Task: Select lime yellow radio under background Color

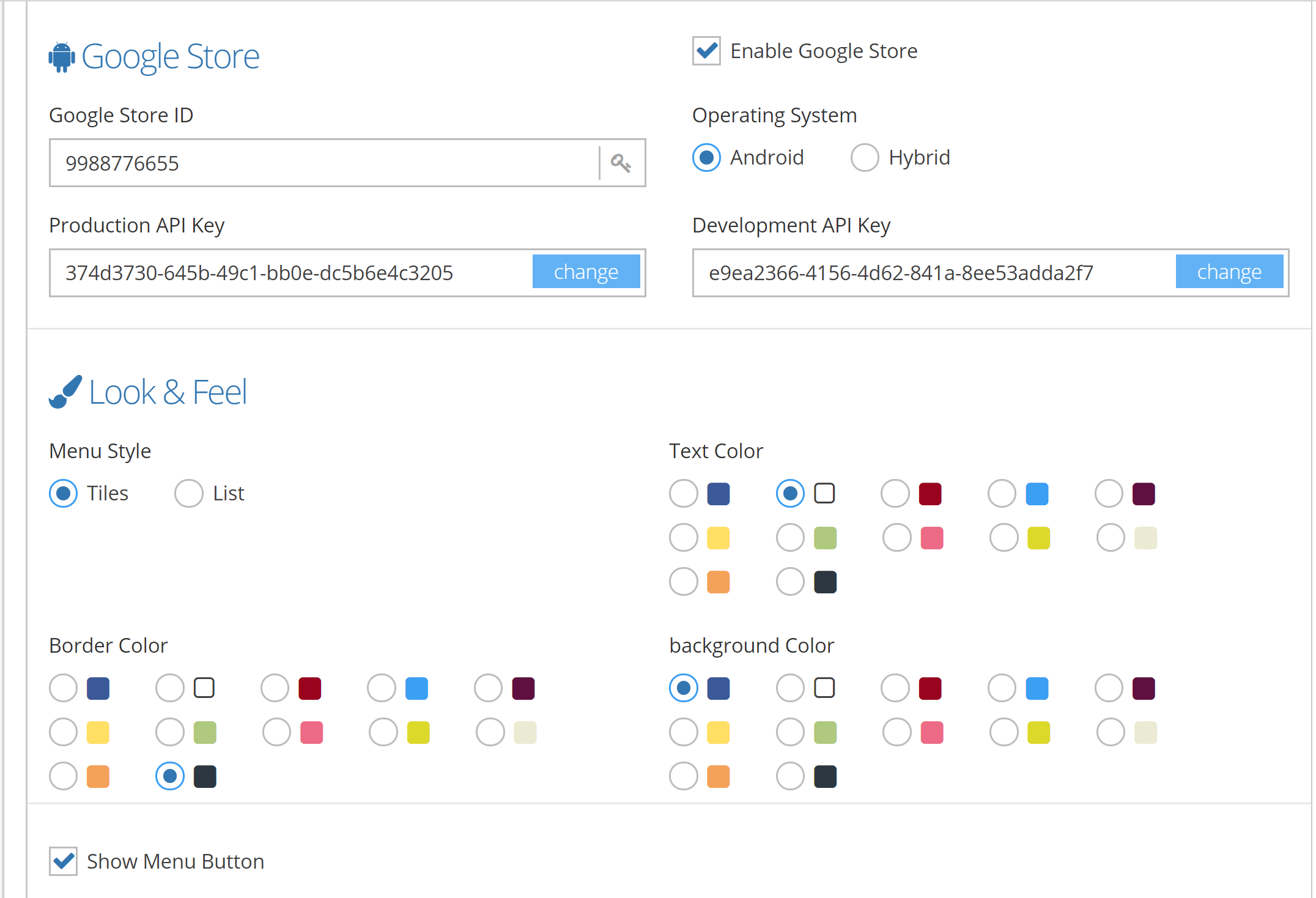Action: coord(1004,732)
